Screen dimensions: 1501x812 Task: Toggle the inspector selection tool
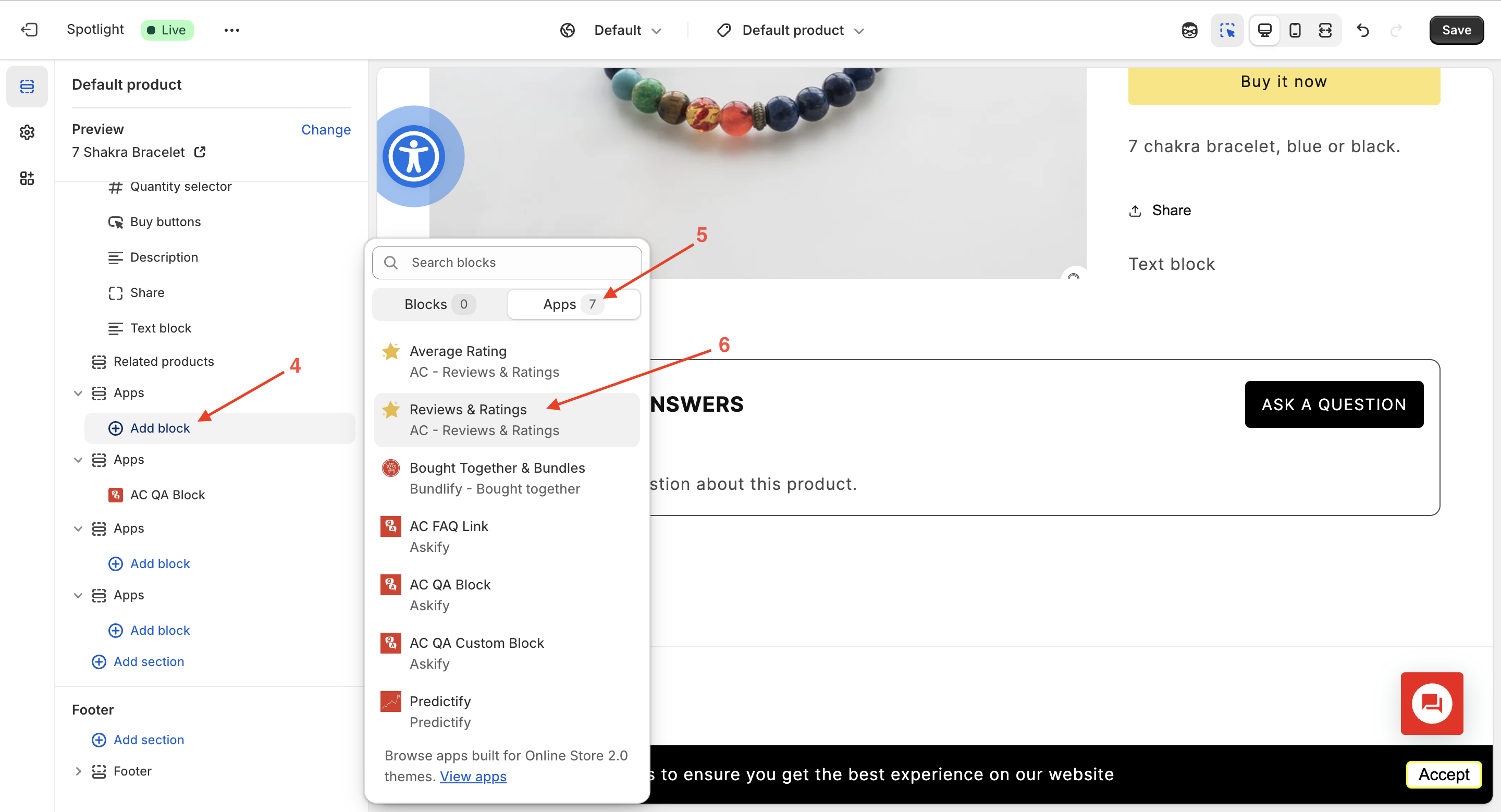(x=1227, y=30)
